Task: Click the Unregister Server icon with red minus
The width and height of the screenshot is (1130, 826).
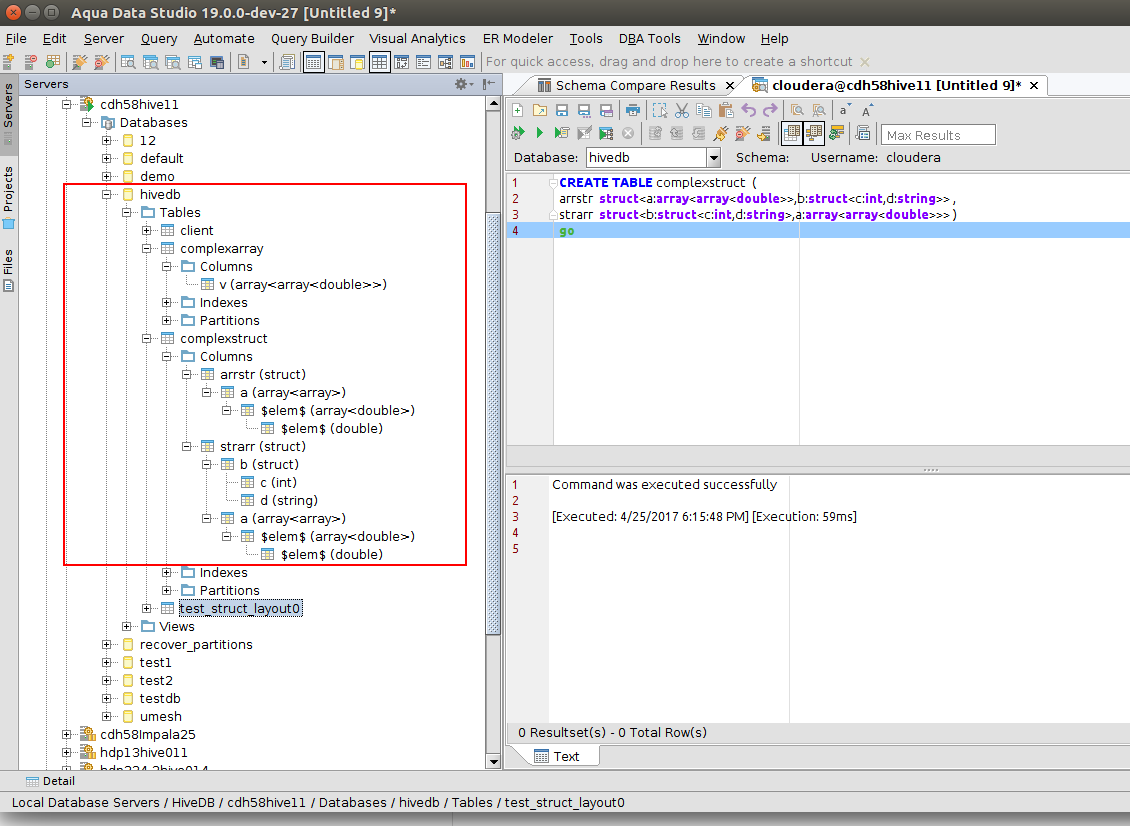Action: click(x=30, y=62)
